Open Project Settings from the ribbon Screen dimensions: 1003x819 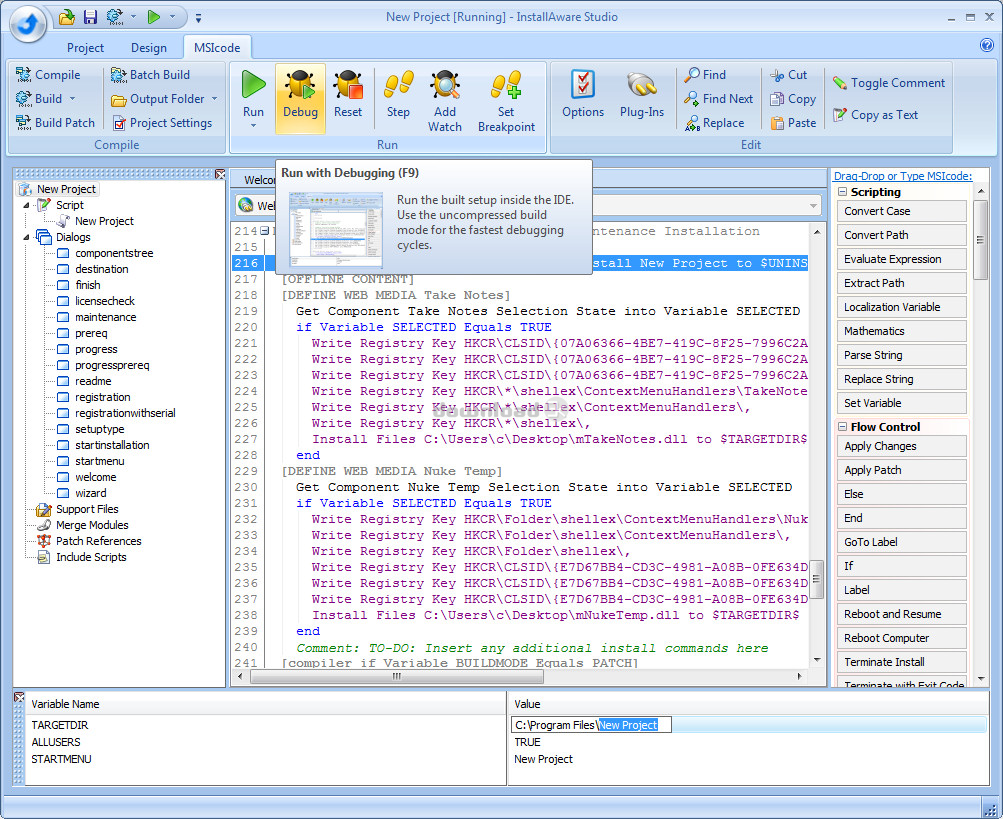(x=162, y=122)
